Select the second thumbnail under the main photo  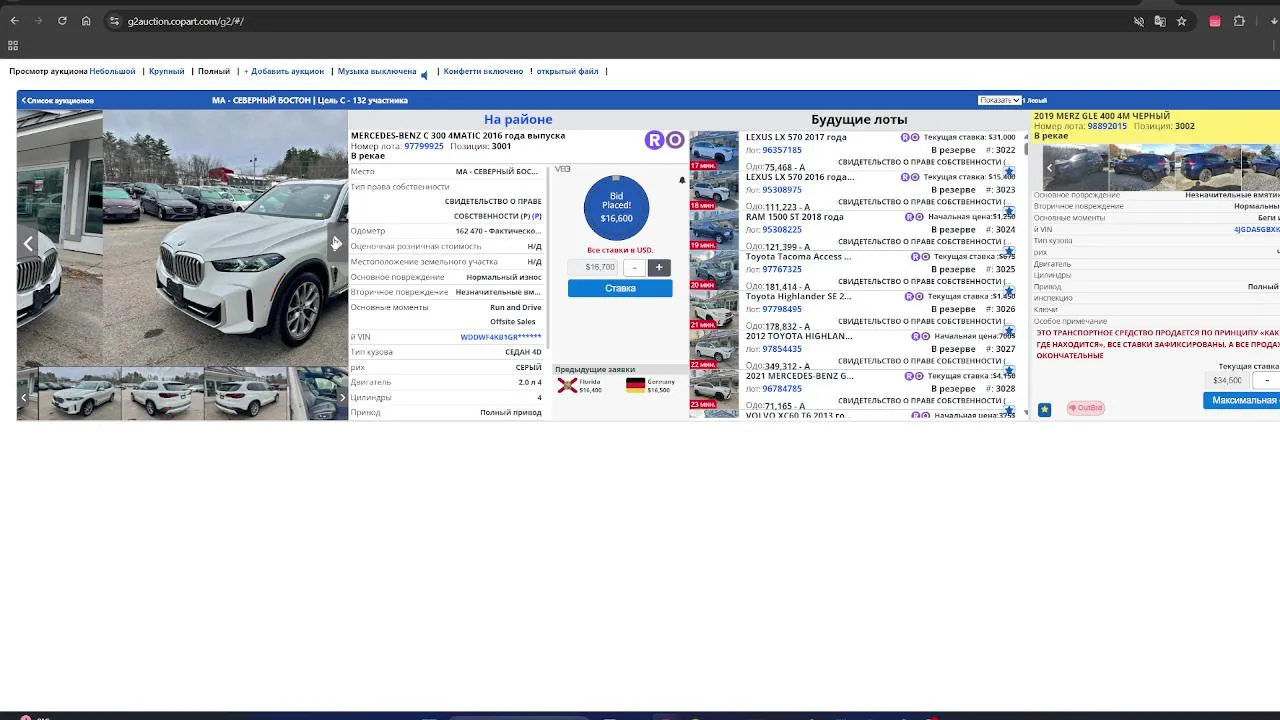162,394
